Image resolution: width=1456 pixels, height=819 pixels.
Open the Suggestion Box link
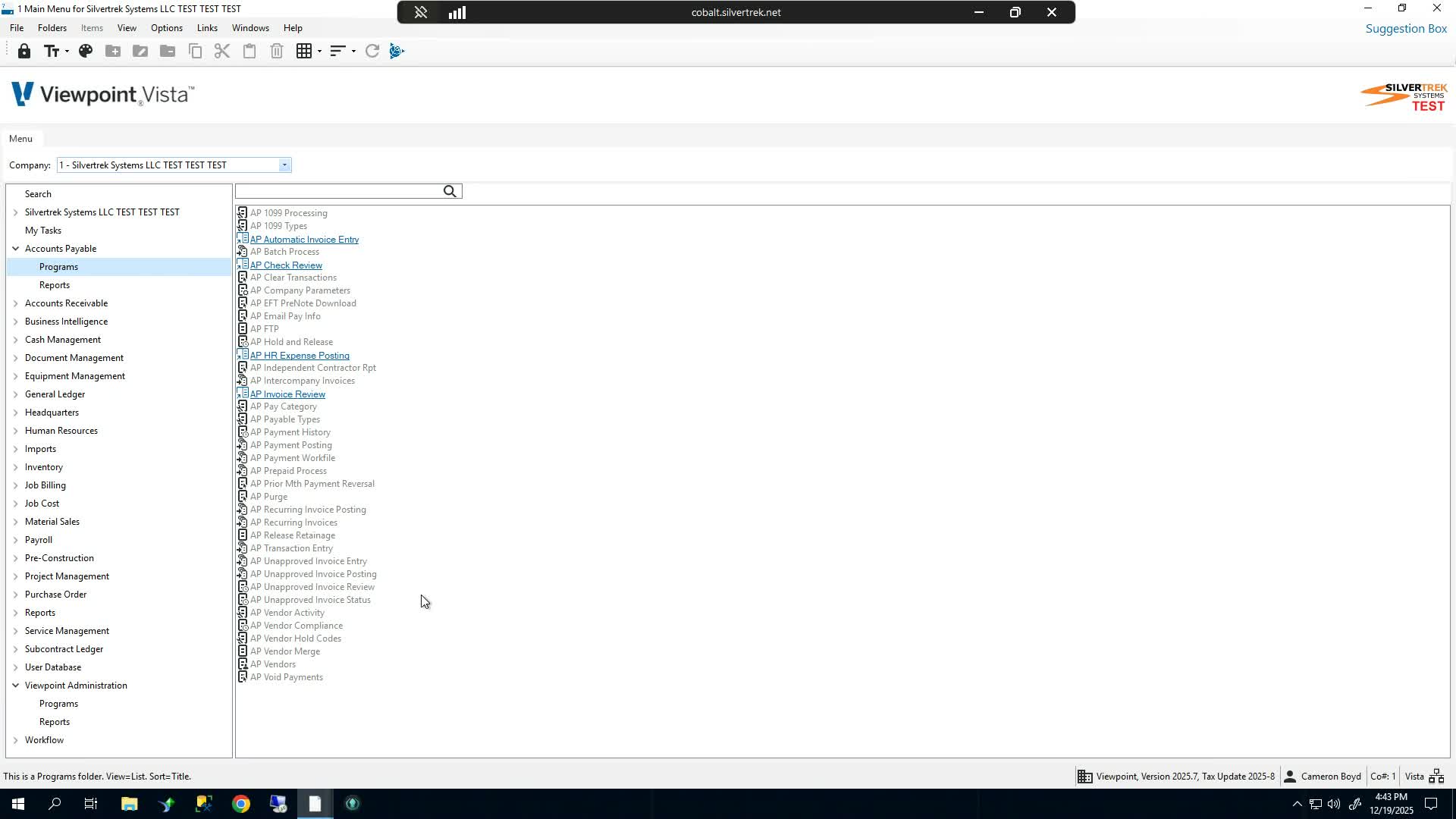[1406, 29]
